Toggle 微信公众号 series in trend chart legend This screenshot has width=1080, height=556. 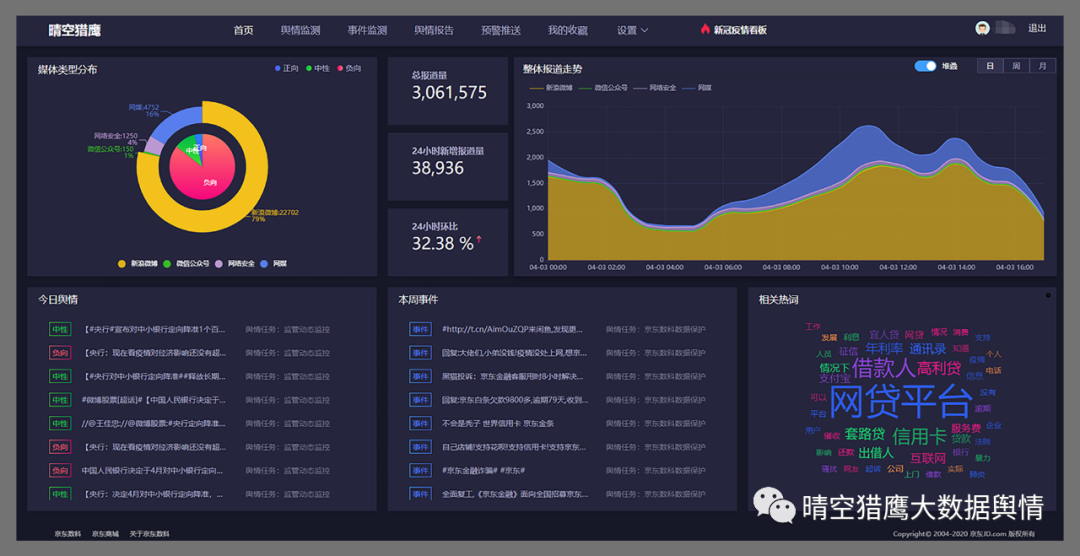(603, 87)
